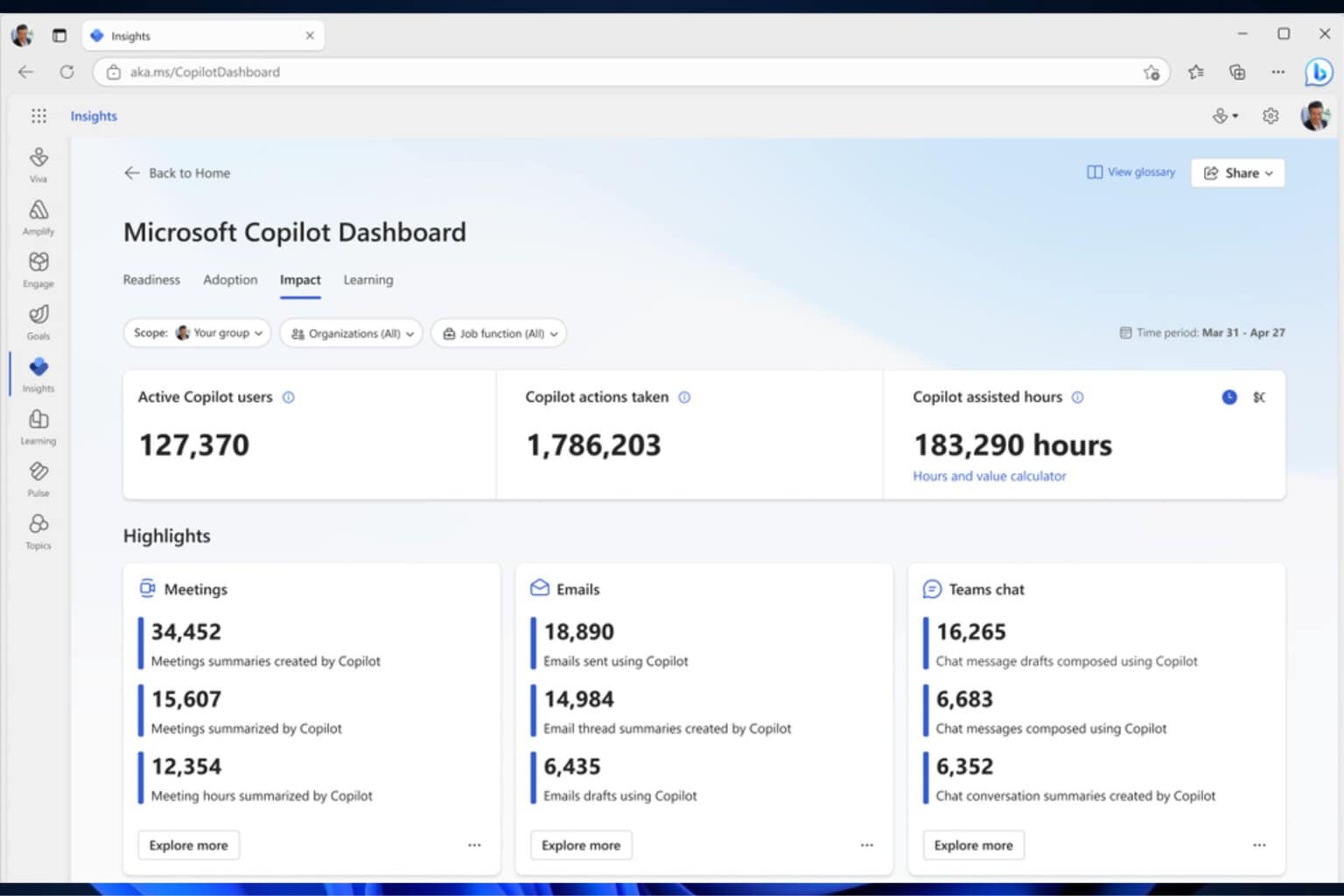View site information lock icon

[x=114, y=73]
